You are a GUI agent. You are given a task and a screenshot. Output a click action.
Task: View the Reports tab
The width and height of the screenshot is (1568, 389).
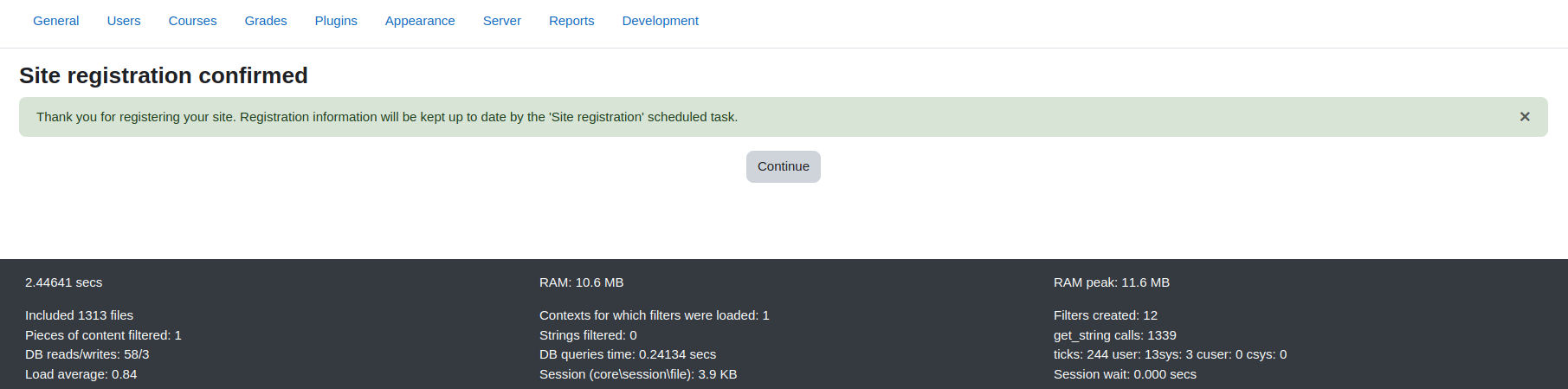tap(571, 21)
